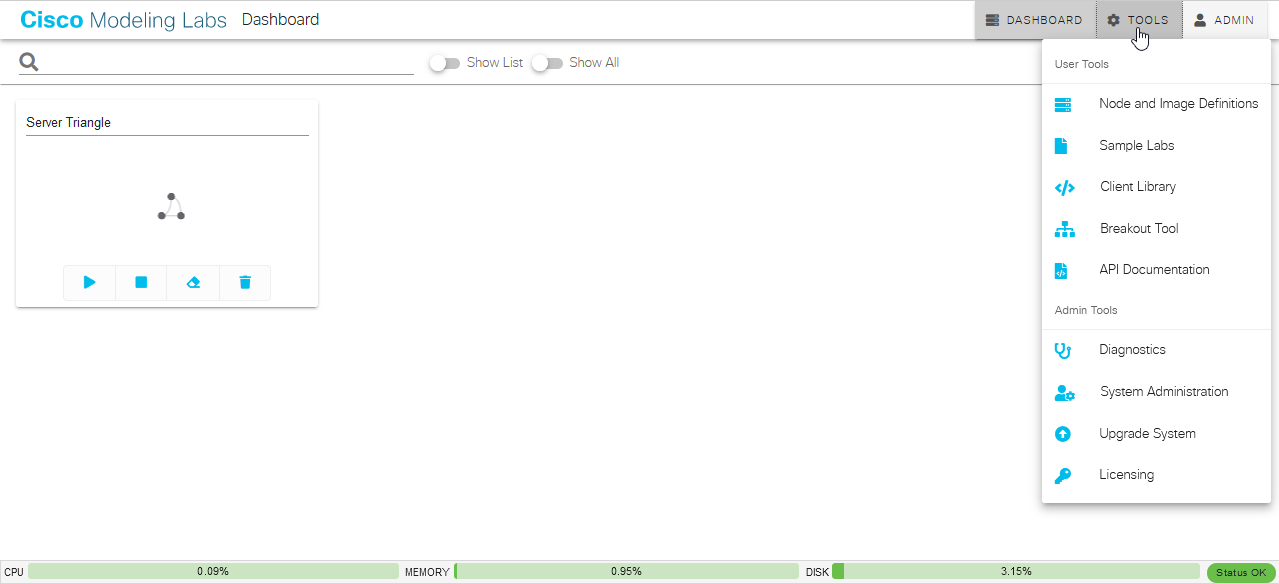Image resolution: width=1279 pixels, height=584 pixels.
Task: Stop the Server Triangle lab
Action: (141, 282)
